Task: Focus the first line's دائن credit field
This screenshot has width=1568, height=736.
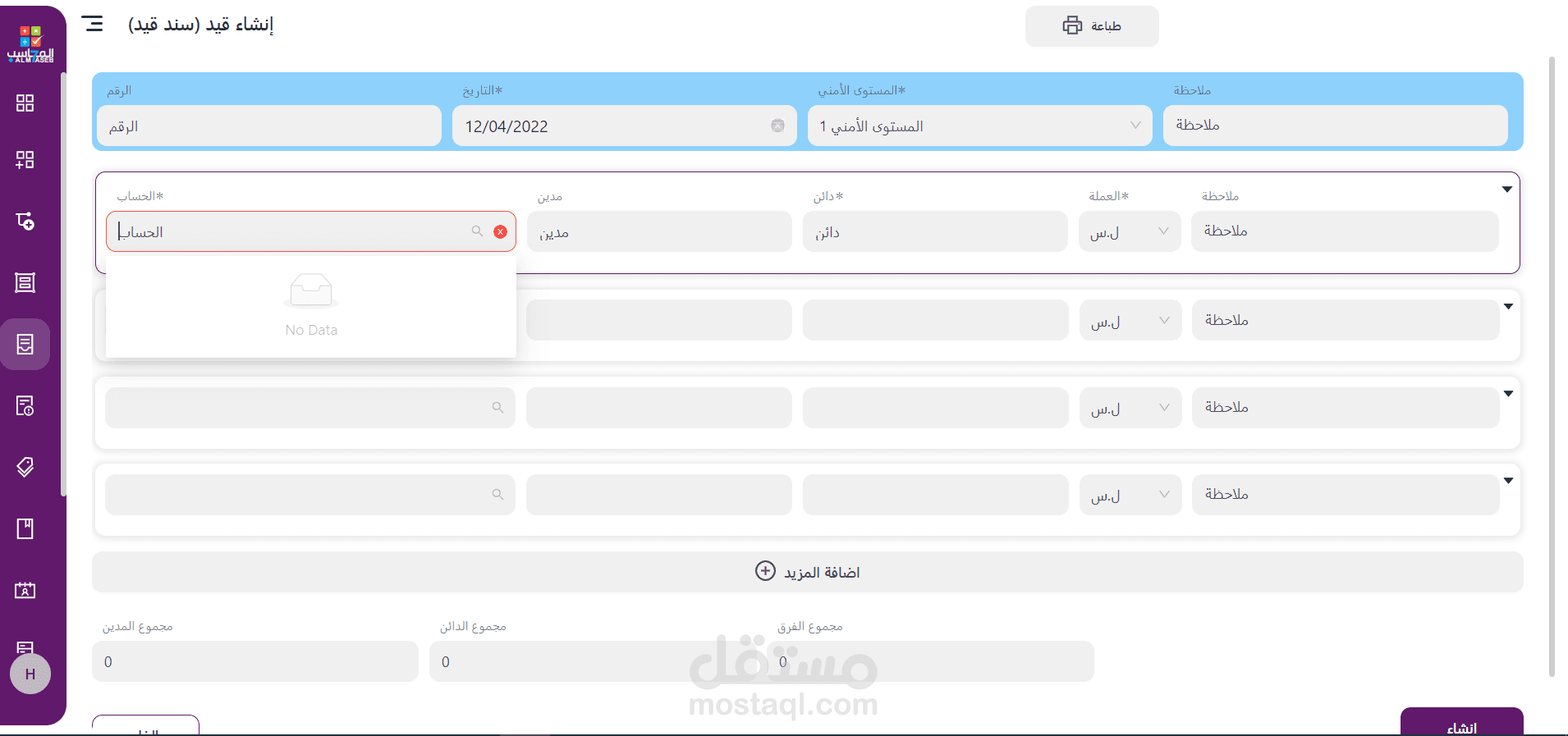Action: (x=935, y=231)
